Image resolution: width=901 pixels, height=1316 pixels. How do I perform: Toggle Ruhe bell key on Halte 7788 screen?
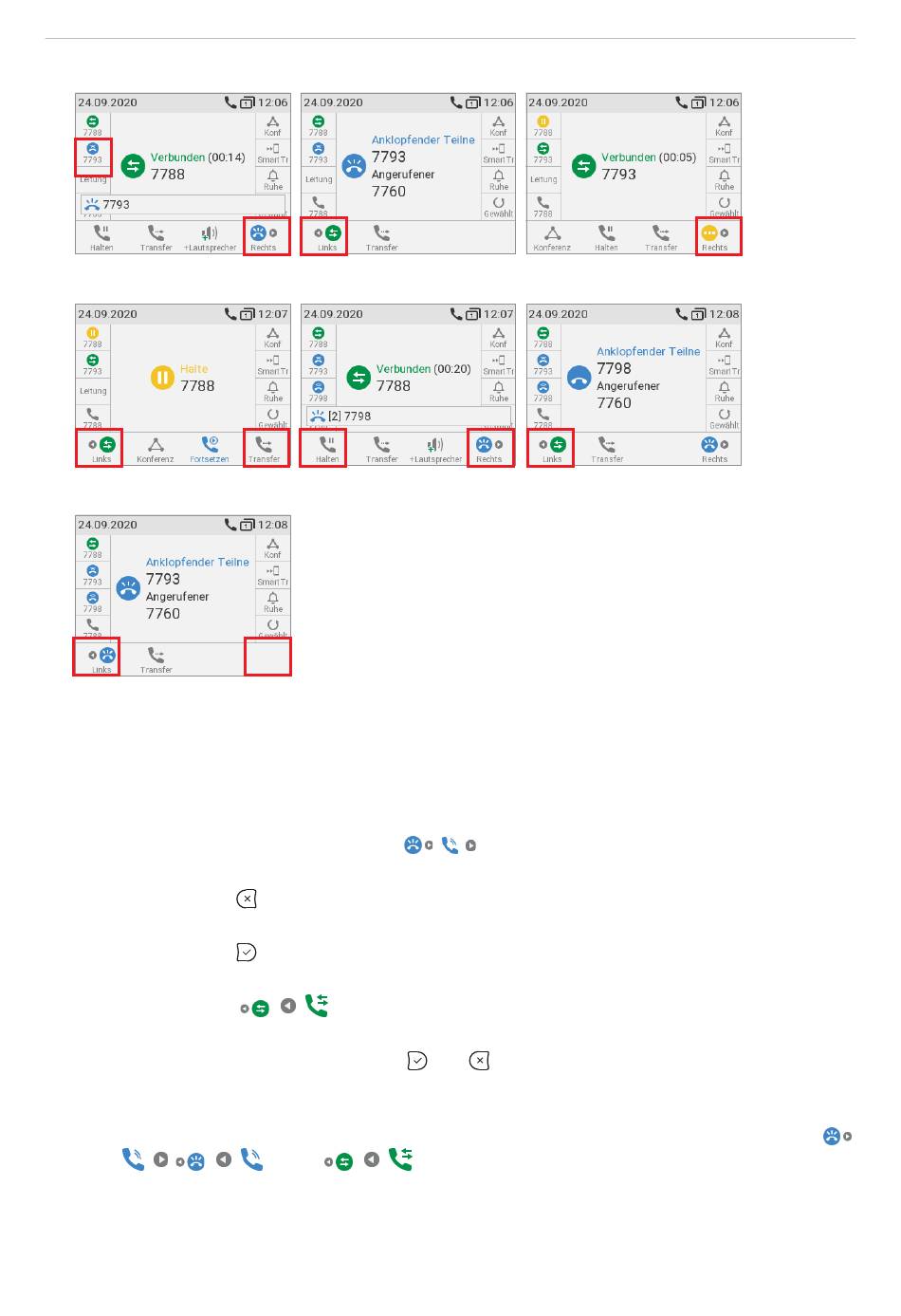(273, 391)
